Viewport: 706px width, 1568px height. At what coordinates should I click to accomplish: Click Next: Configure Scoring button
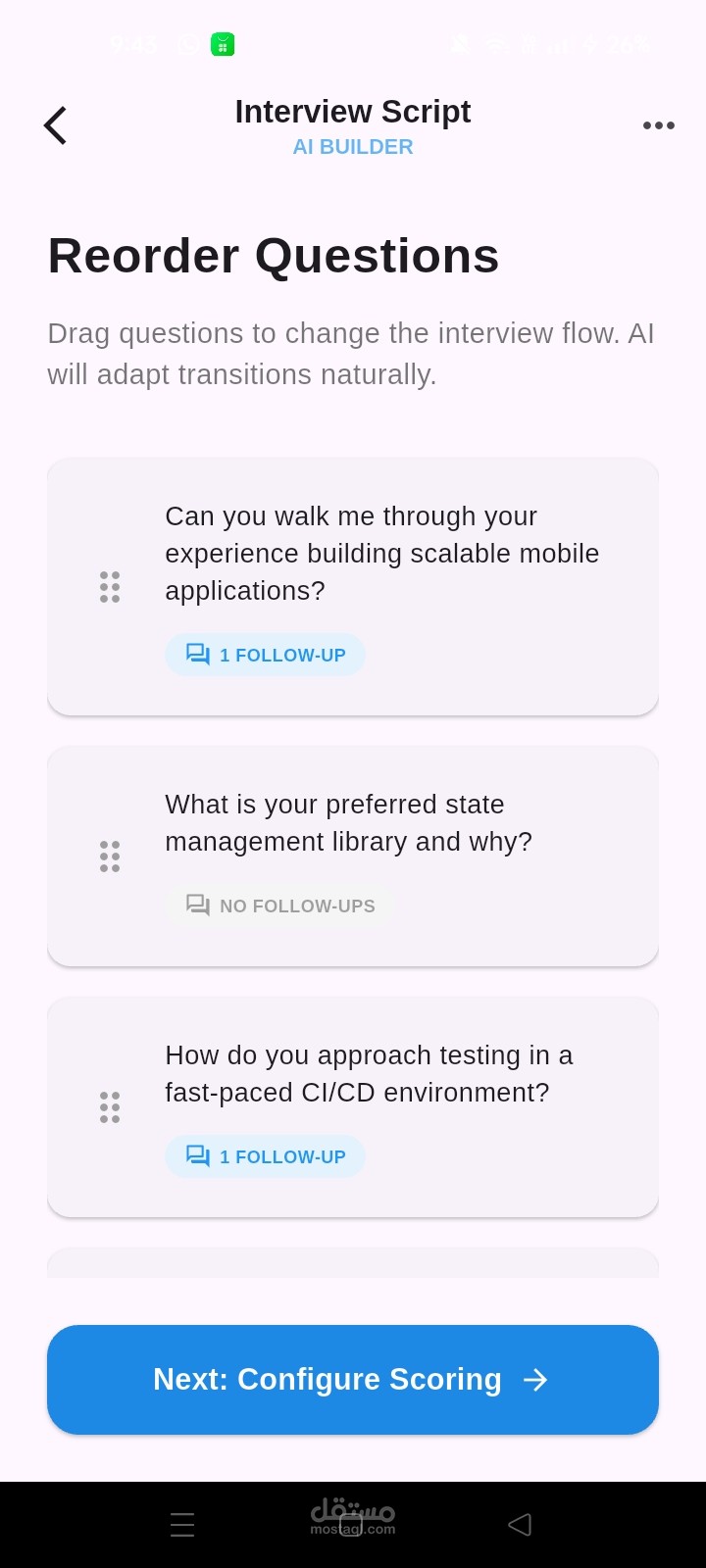[x=353, y=1380]
